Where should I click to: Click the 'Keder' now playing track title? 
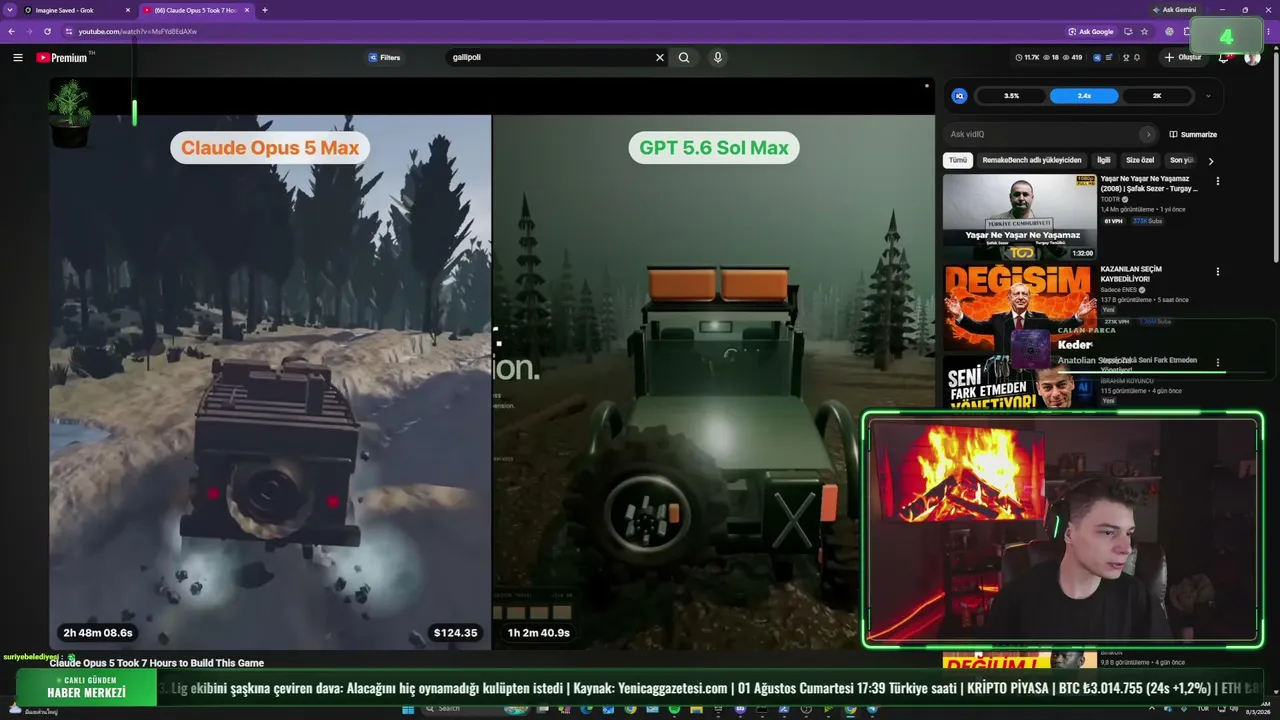(1075, 345)
